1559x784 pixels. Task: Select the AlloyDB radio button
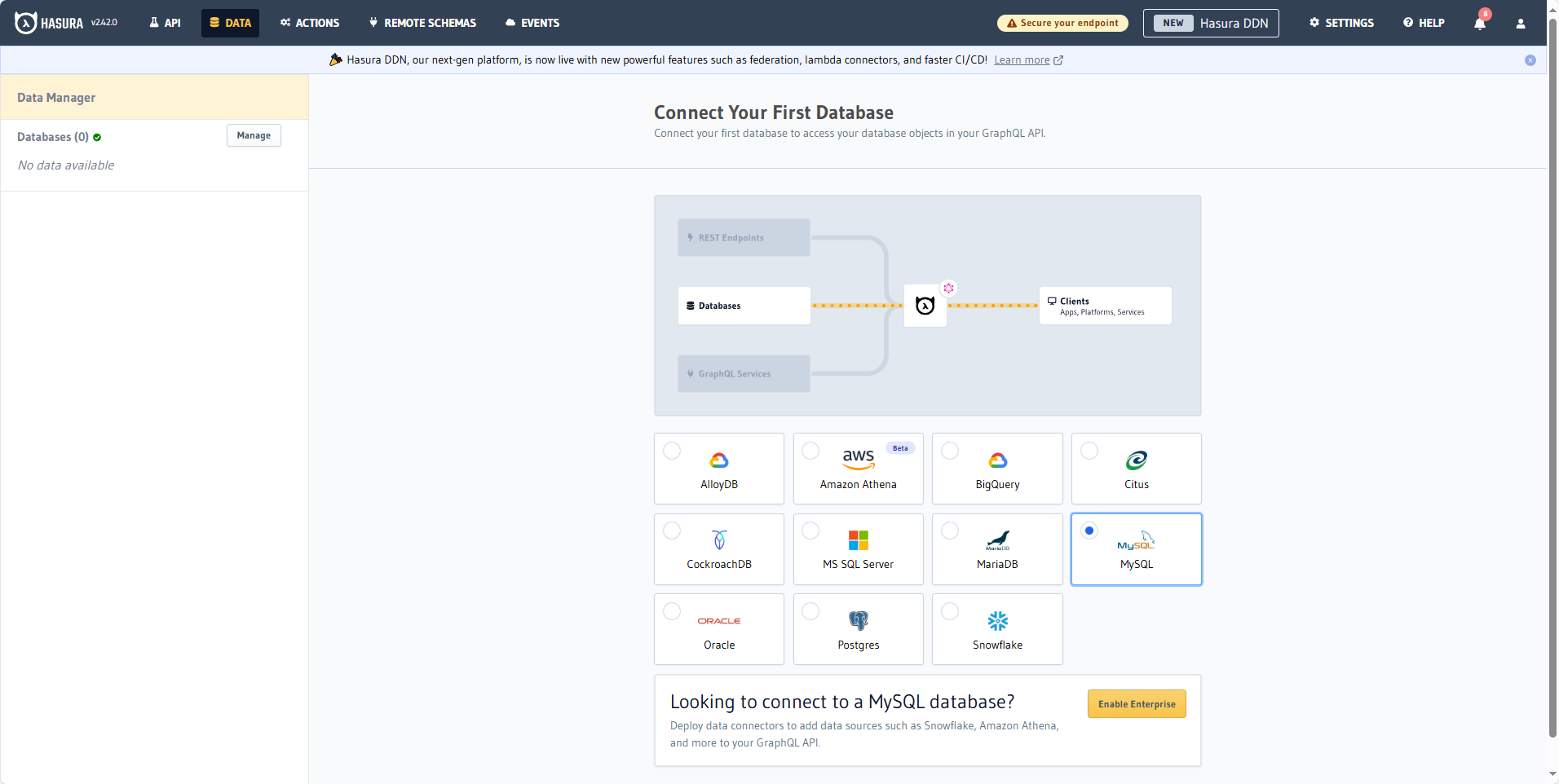(672, 451)
